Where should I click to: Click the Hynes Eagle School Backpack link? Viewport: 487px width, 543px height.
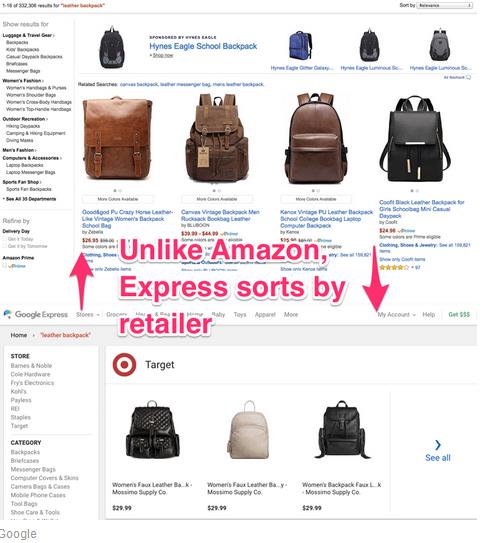click(203, 46)
